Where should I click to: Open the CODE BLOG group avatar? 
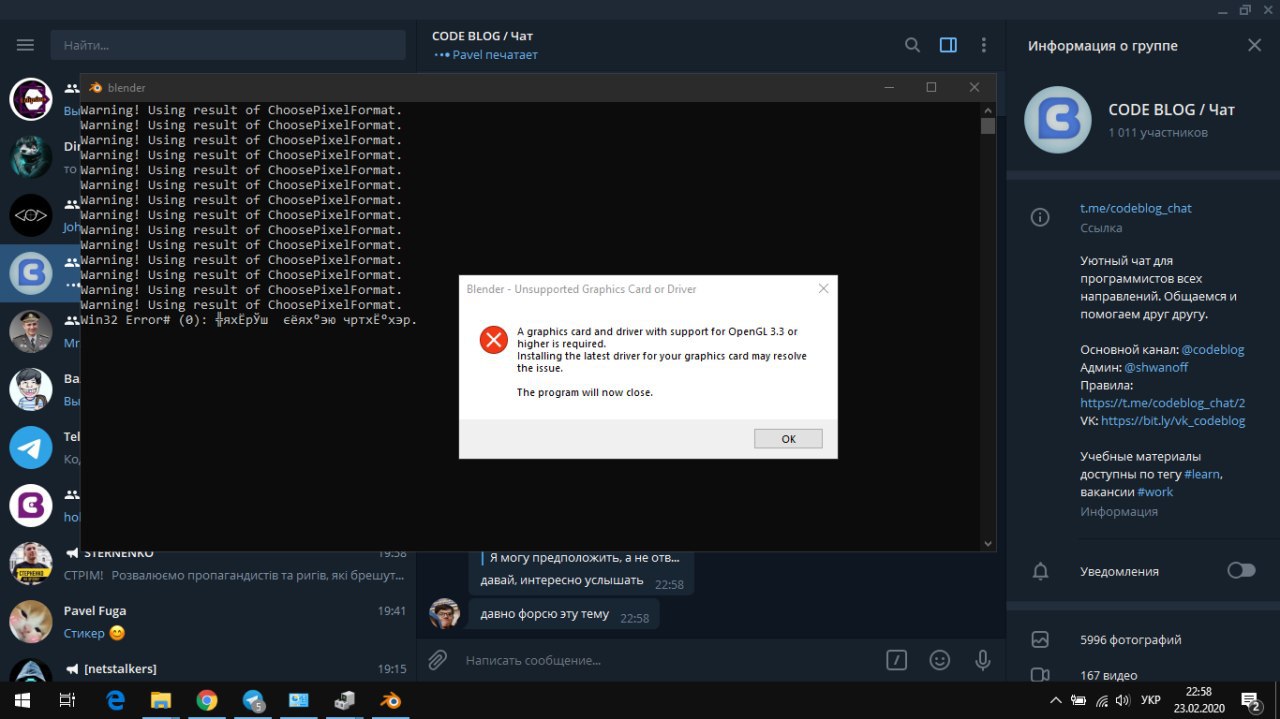coord(1058,120)
